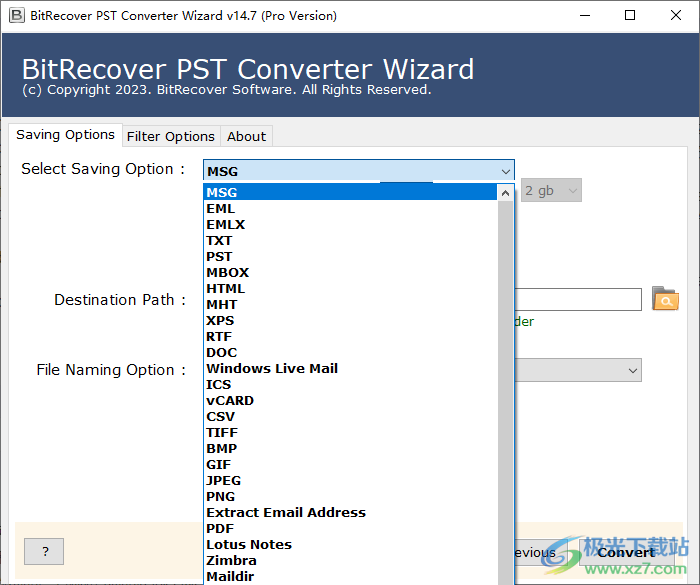Select DOC saving format

click(351, 353)
